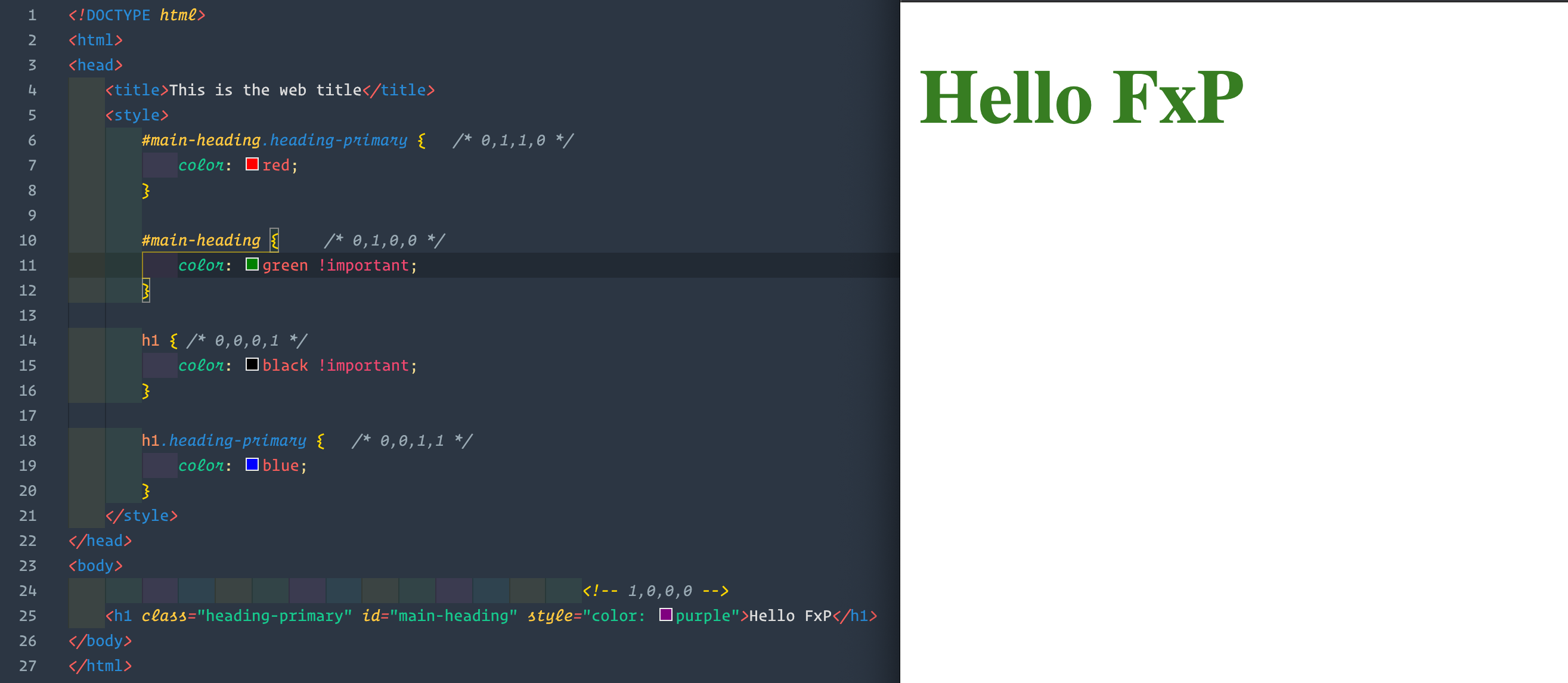Click the id="main-heading" attribute value
The image size is (1568, 683).
click(453, 616)
